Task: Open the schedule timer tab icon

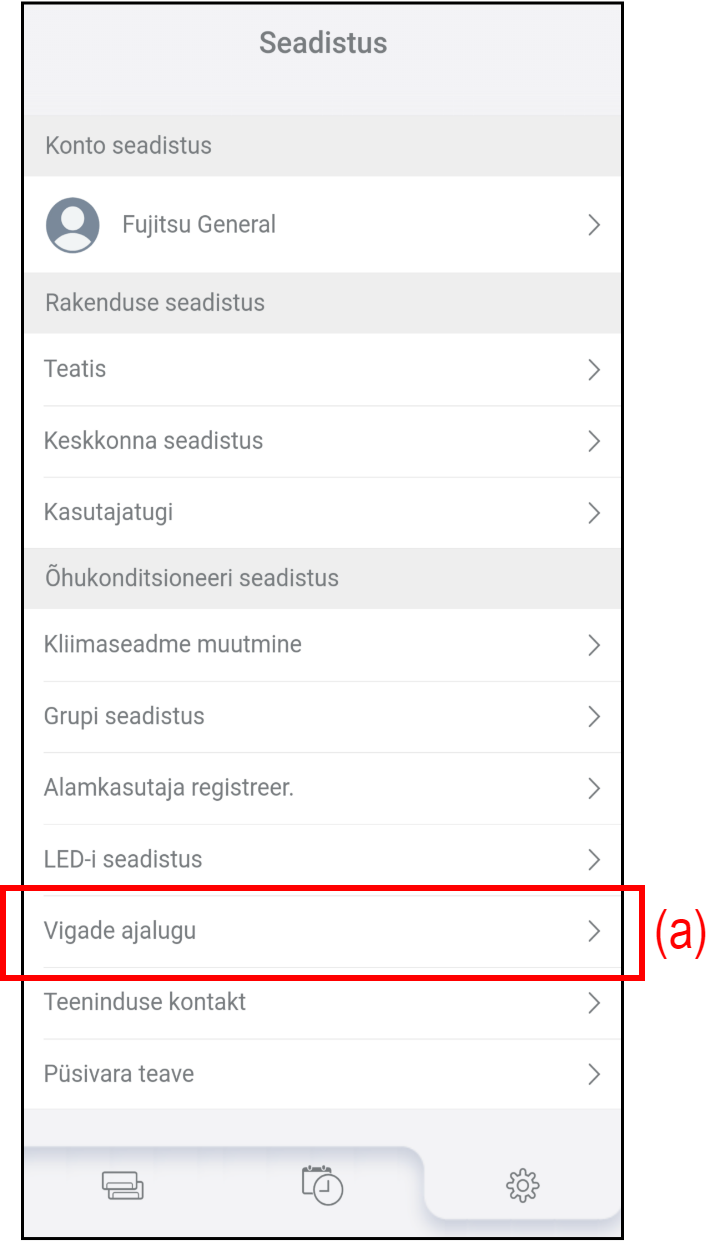Action: coord(322,1185)
